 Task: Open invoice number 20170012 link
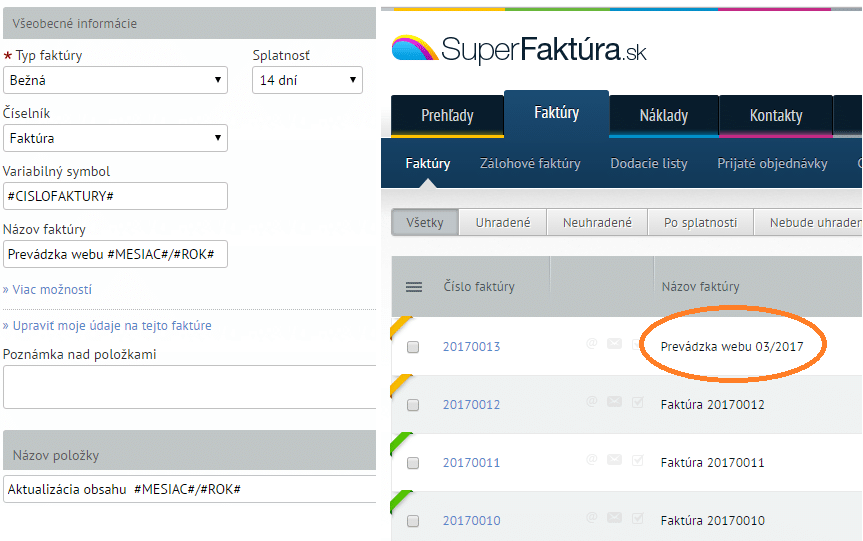472,405
